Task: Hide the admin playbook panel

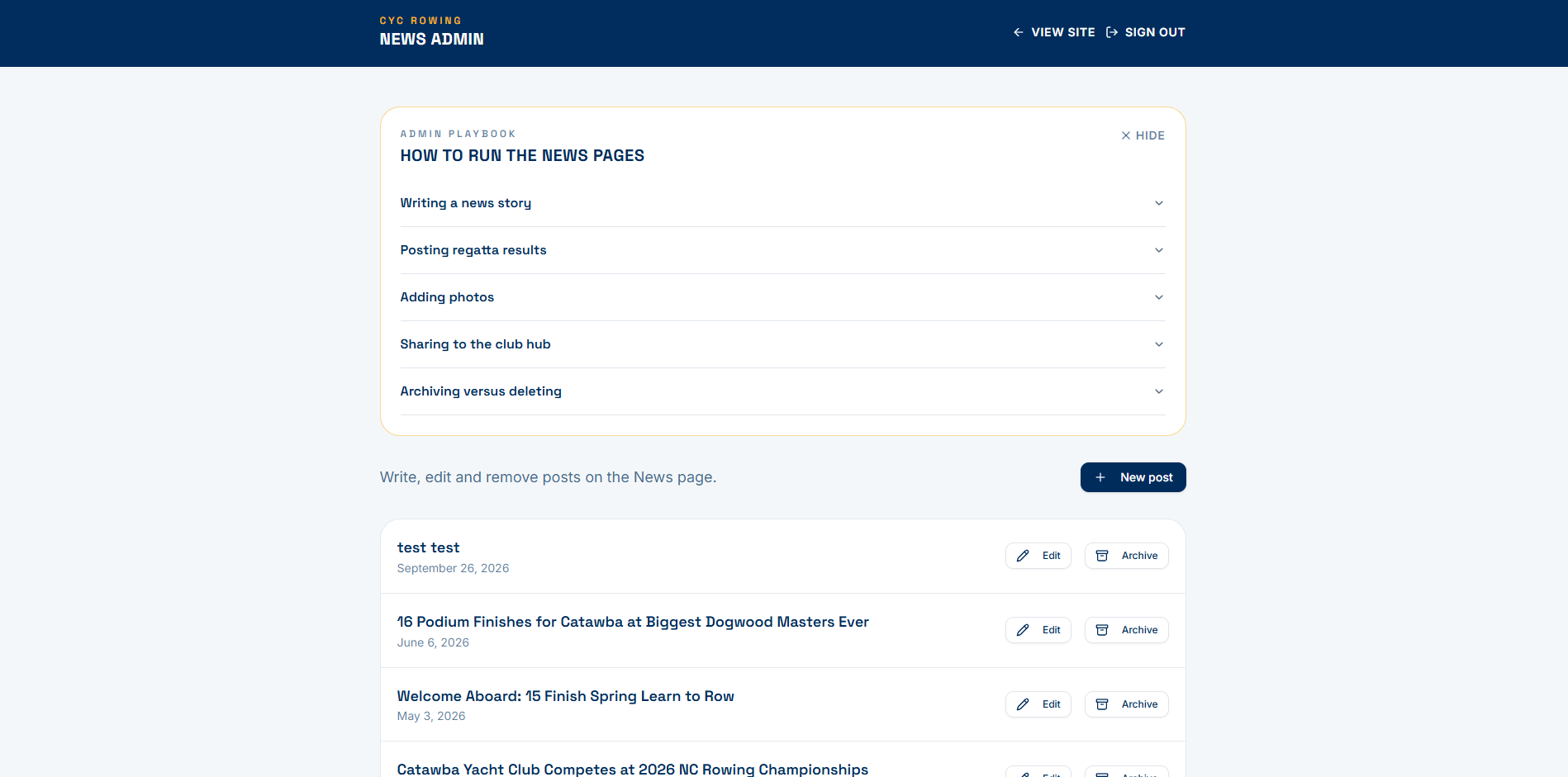Action: pos(1143,135)
